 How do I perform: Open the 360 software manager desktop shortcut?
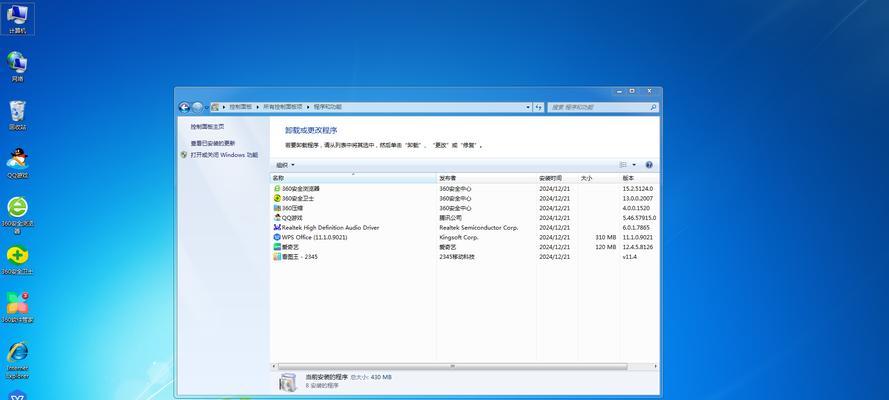[17, 308]
